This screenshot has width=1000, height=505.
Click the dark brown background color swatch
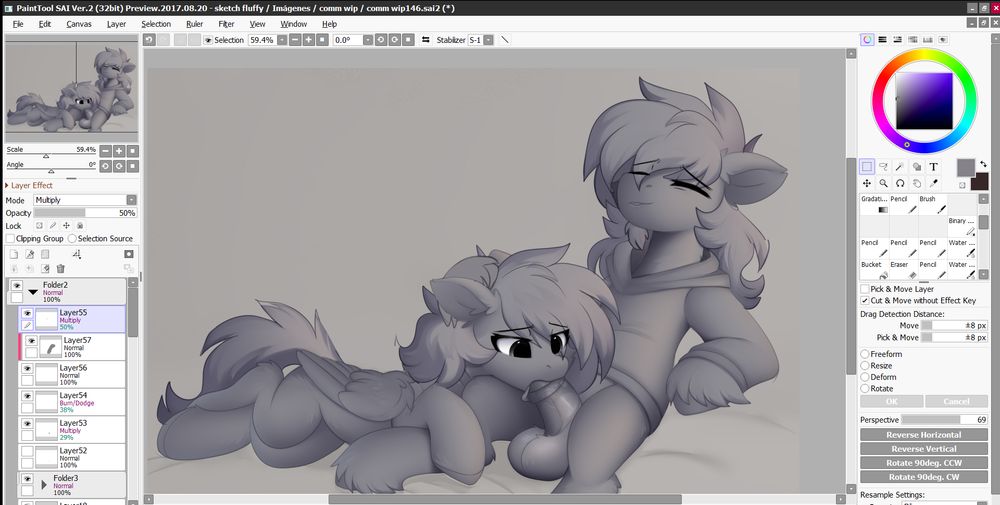pos(980,182)
